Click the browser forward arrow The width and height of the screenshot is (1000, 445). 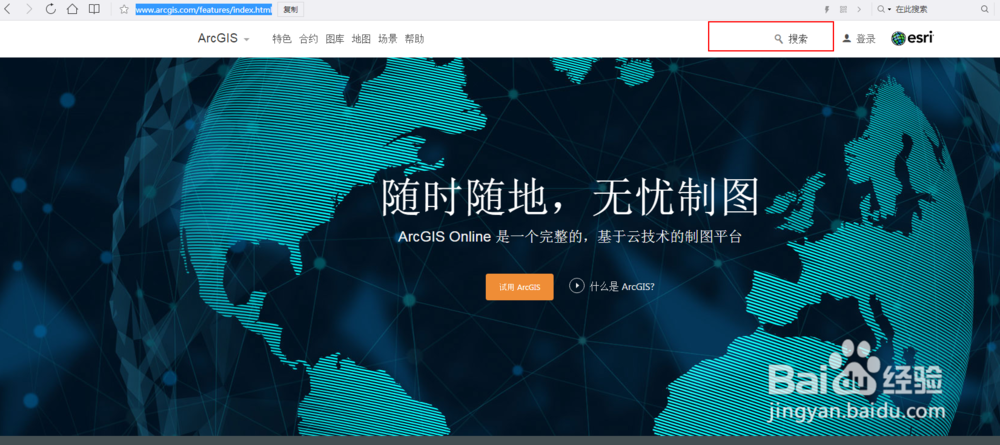(29, 9)
